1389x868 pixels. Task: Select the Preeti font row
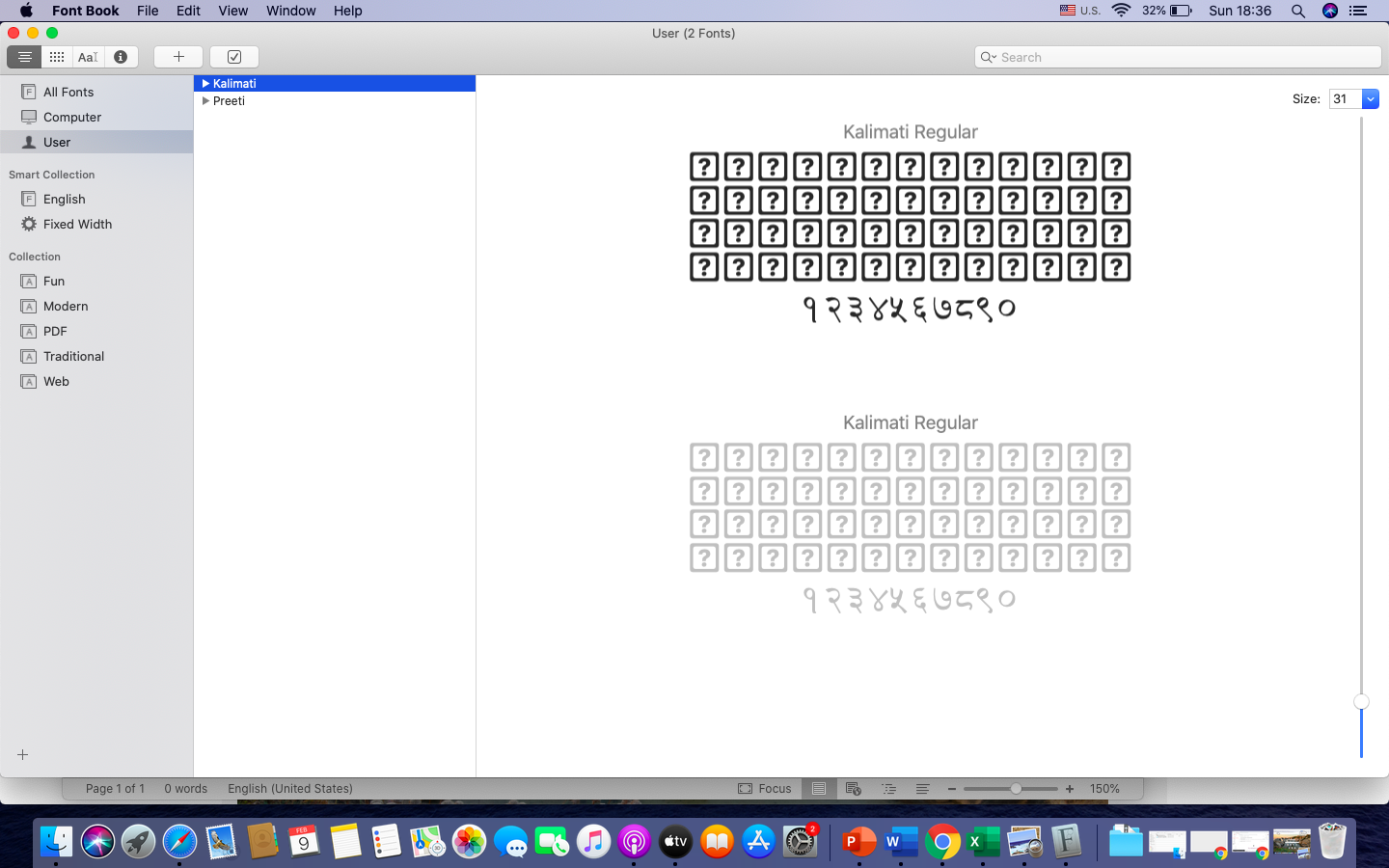click(335, 100)
